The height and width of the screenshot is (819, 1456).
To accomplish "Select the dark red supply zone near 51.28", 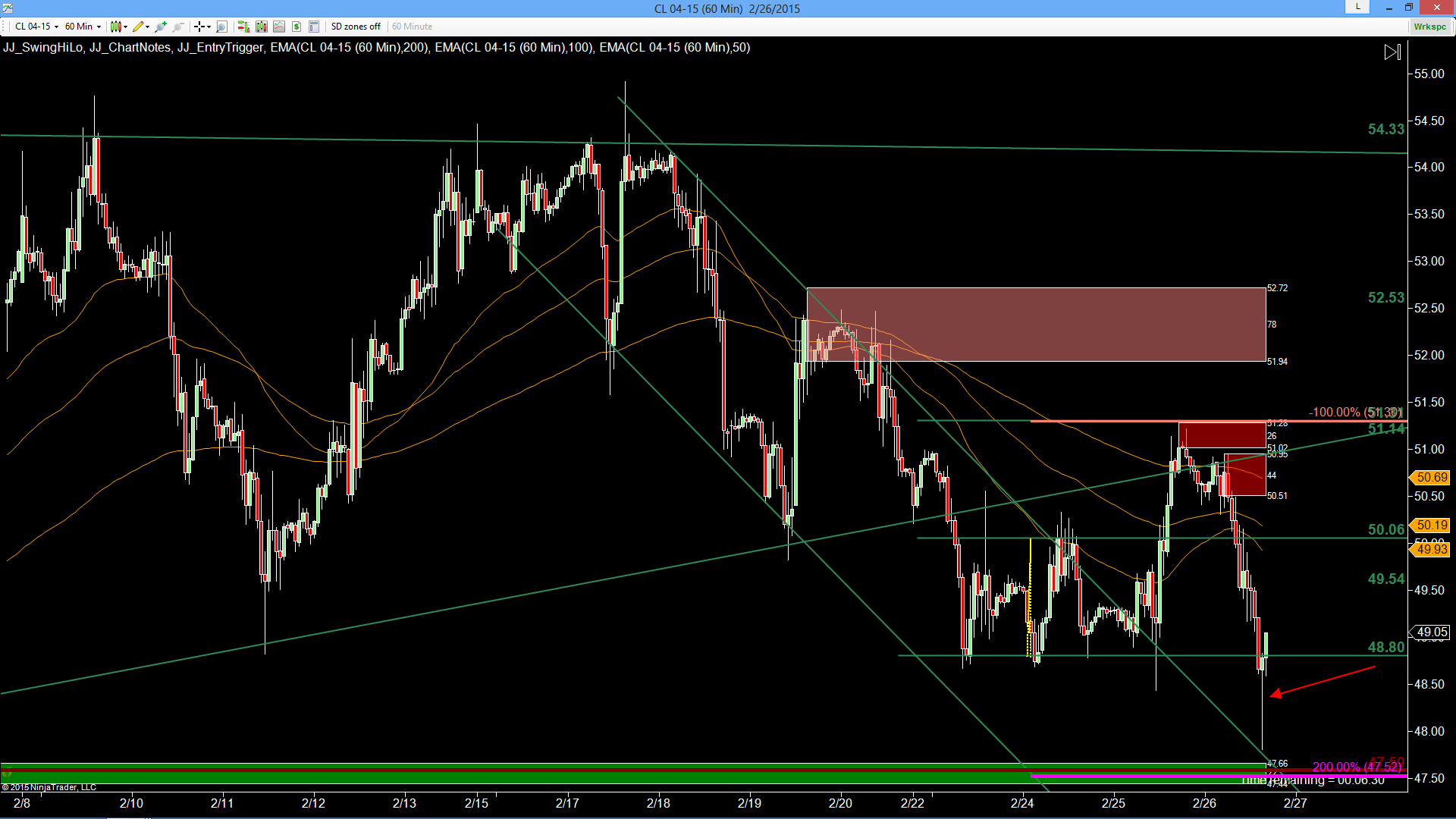I will pos(1222,435).
